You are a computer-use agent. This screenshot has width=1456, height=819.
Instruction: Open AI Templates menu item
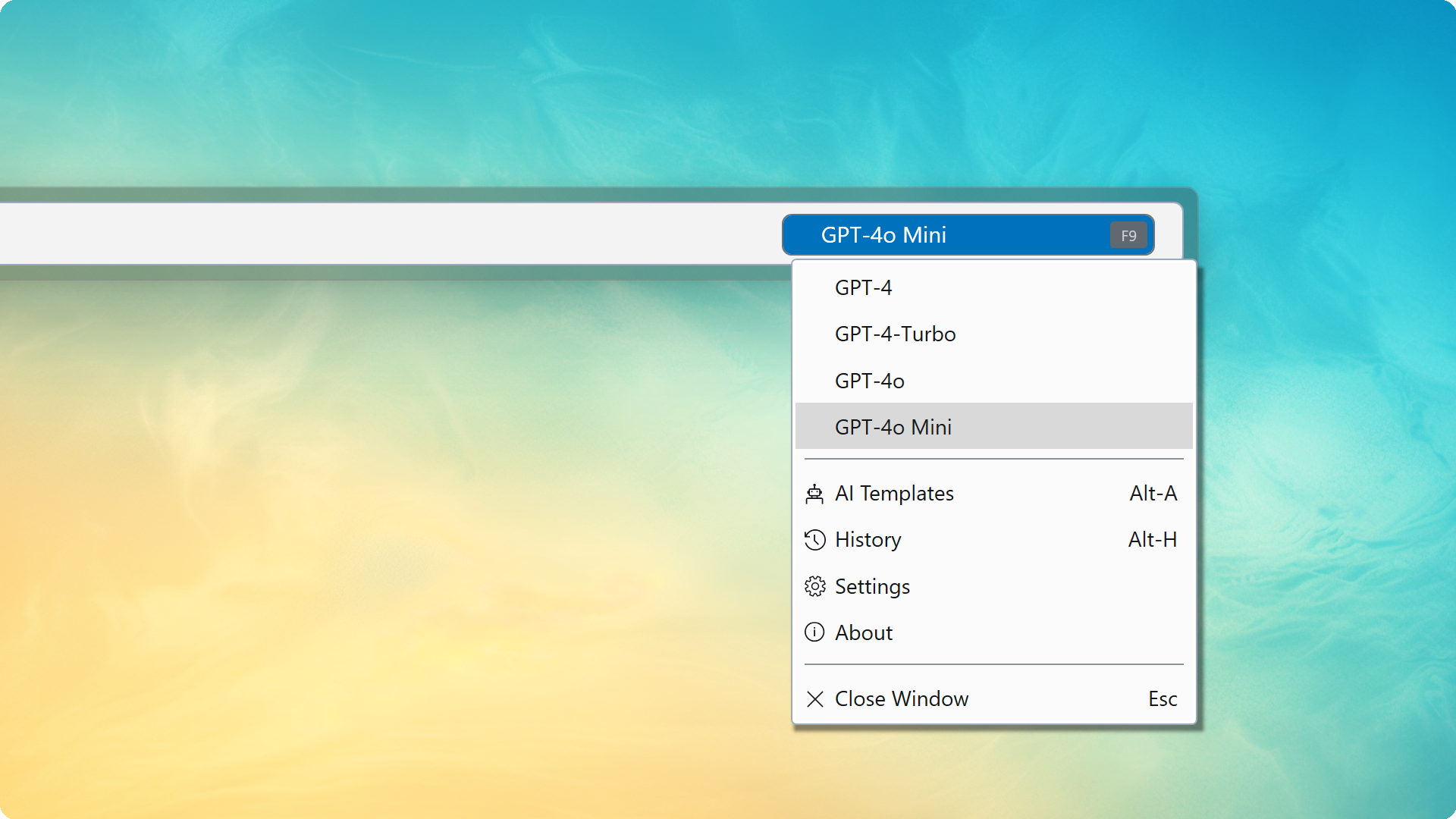[x=993, y=494]
